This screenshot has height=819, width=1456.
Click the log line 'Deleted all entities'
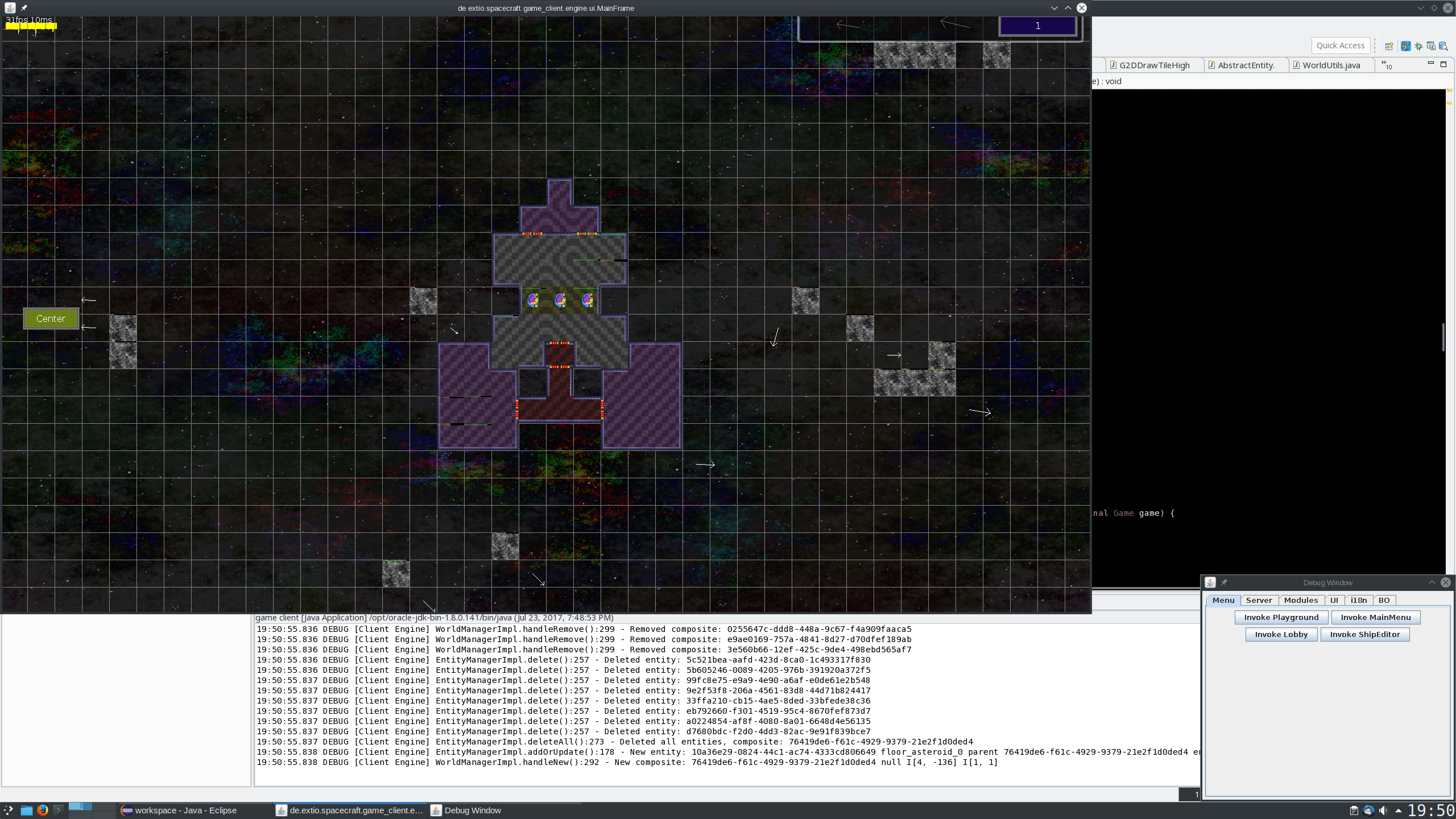click(615, 742)
